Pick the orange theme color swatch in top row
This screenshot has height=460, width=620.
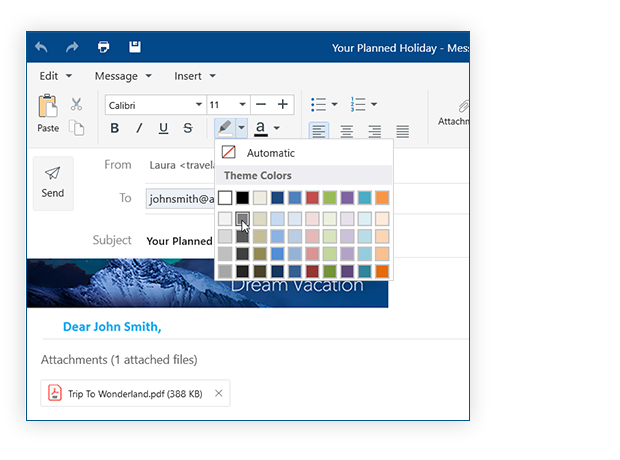pyautogui.click(x=382, y=198)
